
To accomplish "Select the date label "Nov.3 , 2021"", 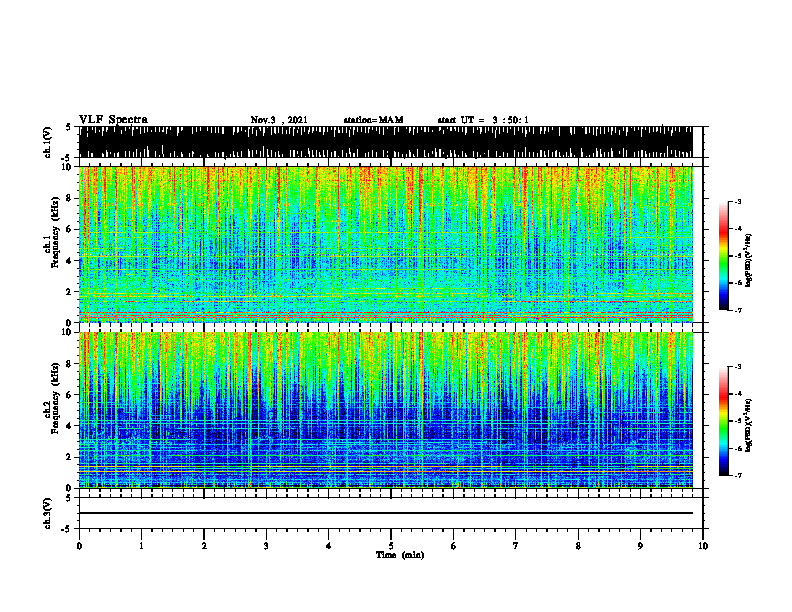I will click(279, 120).
